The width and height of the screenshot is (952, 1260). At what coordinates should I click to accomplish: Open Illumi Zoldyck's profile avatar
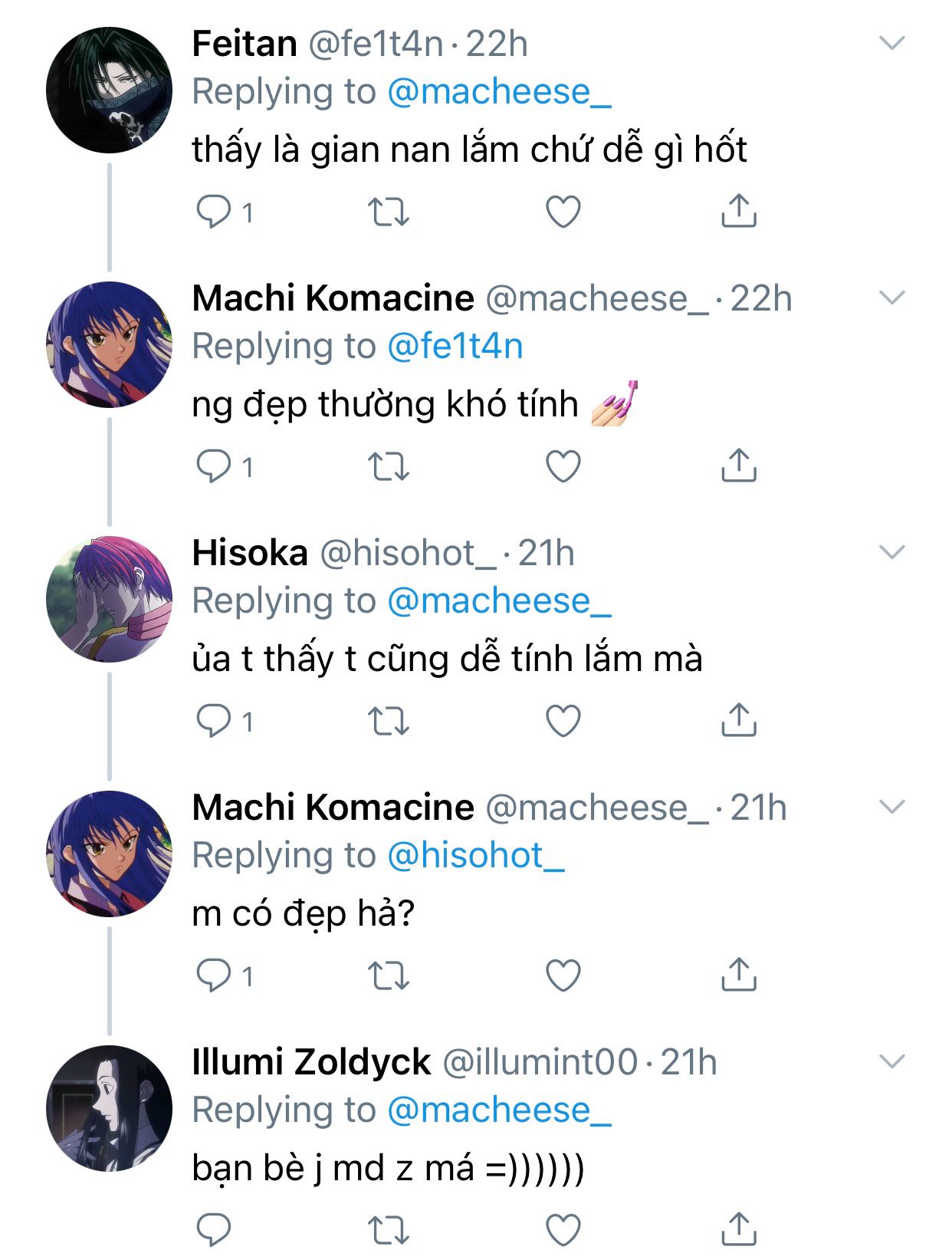point(109,1108)
